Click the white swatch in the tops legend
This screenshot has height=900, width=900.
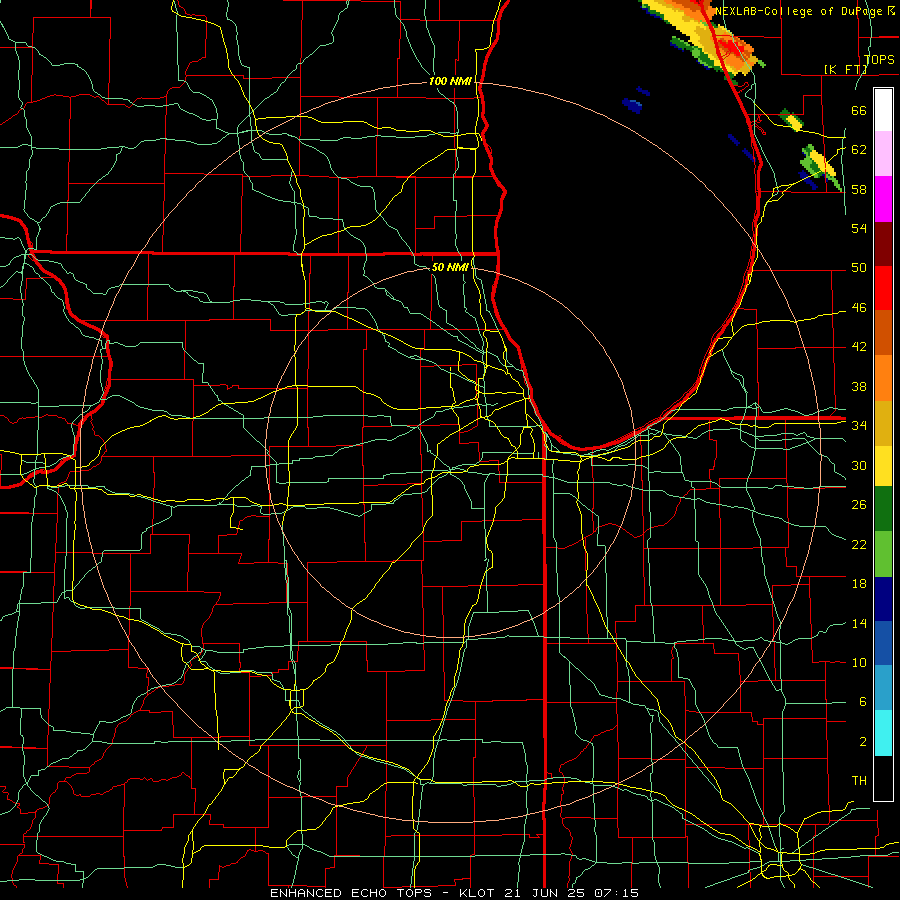[x=883, y=110]
